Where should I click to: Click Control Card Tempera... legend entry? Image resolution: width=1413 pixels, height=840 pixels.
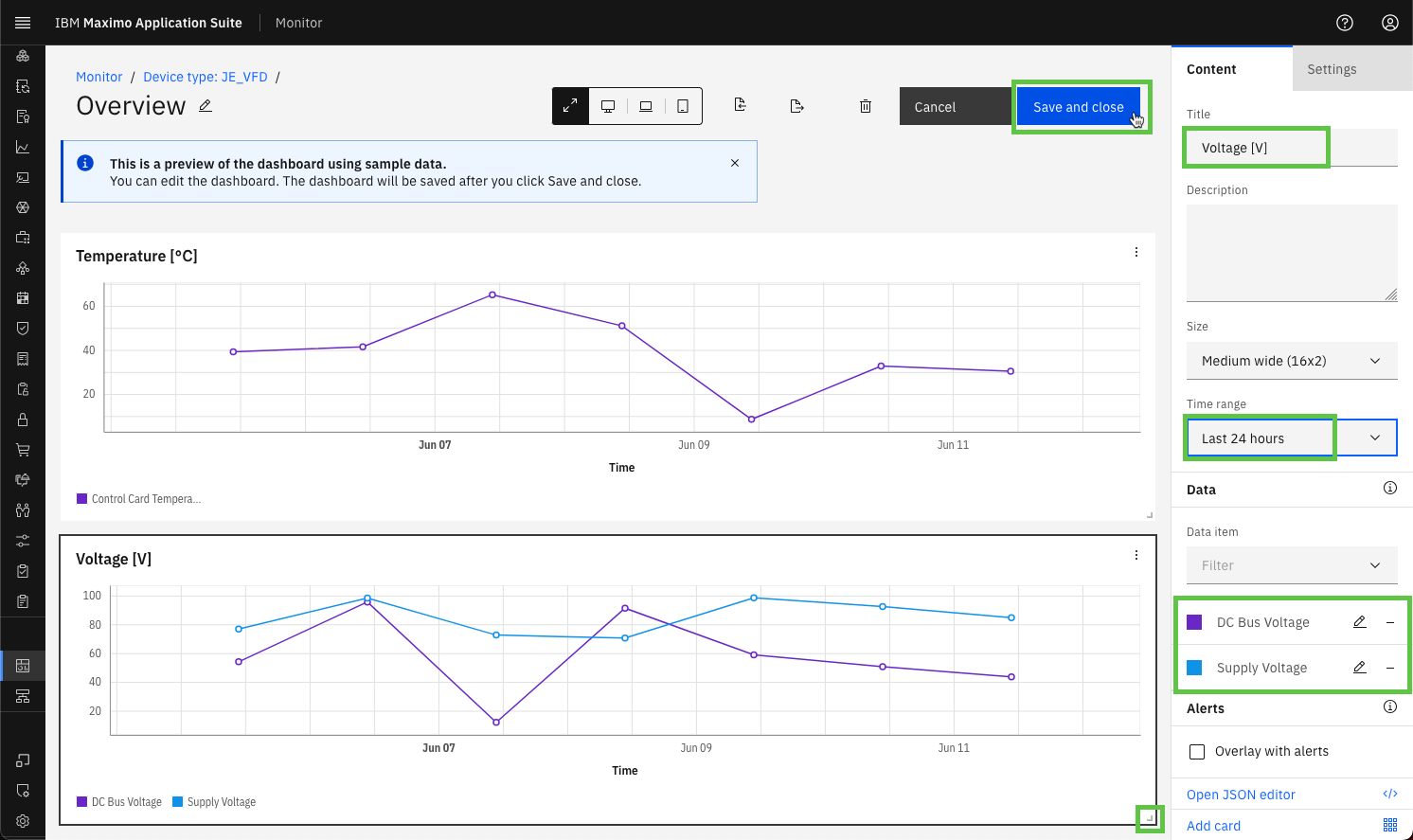138,499
